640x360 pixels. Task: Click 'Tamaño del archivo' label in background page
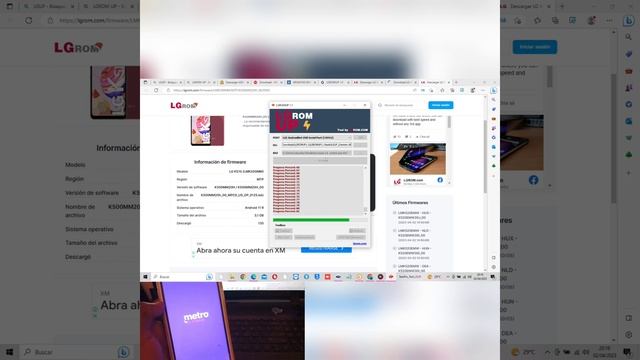pos(91,243)
